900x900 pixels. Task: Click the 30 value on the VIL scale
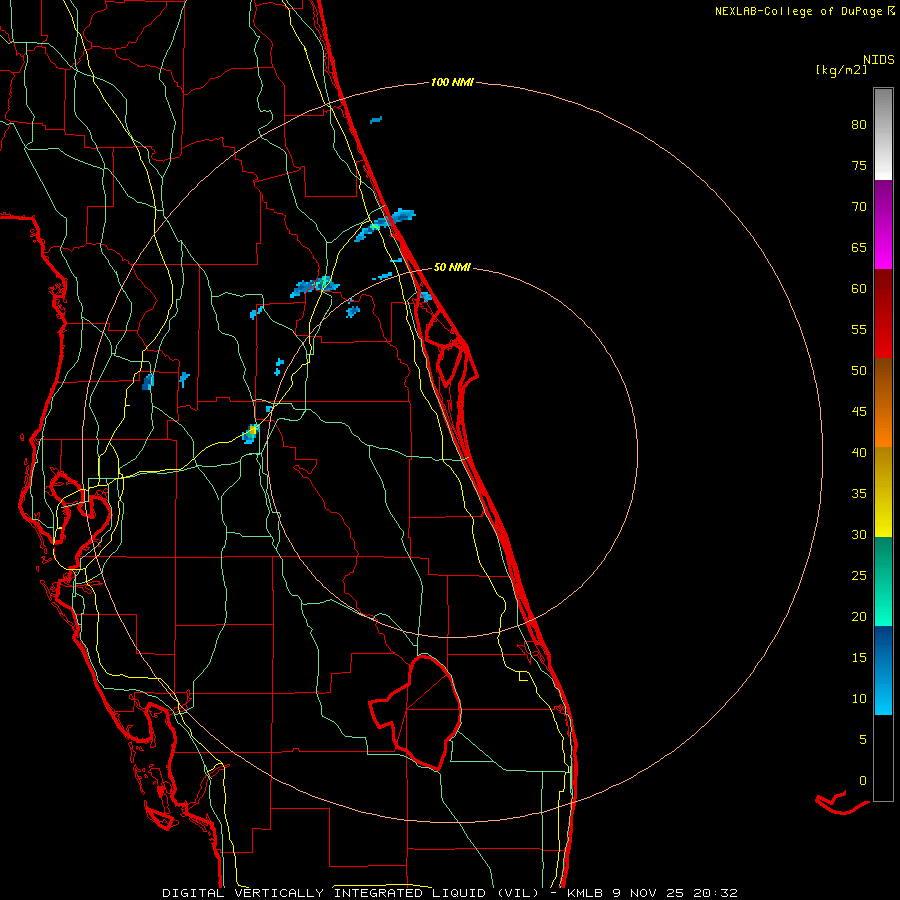click(x=859, y=534)
